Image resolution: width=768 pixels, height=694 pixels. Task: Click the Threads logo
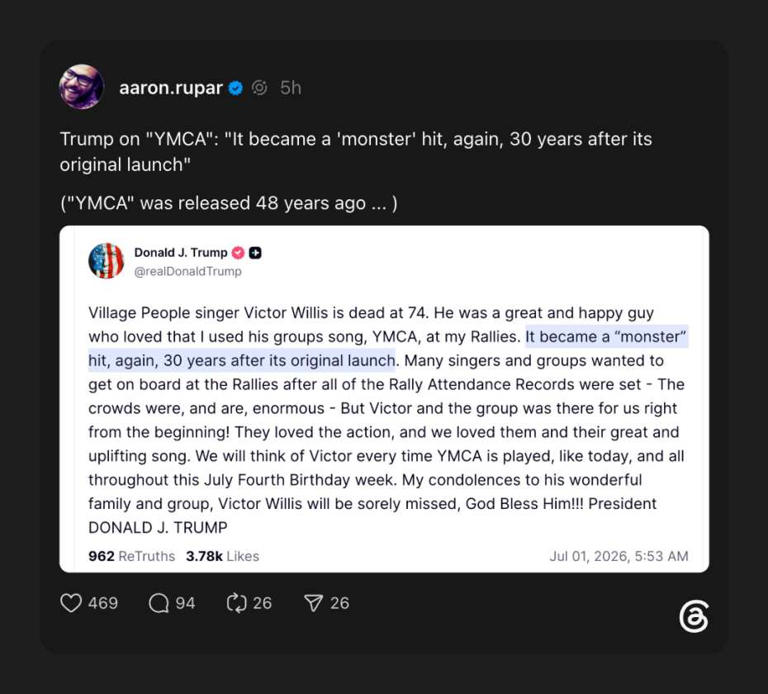694,616
